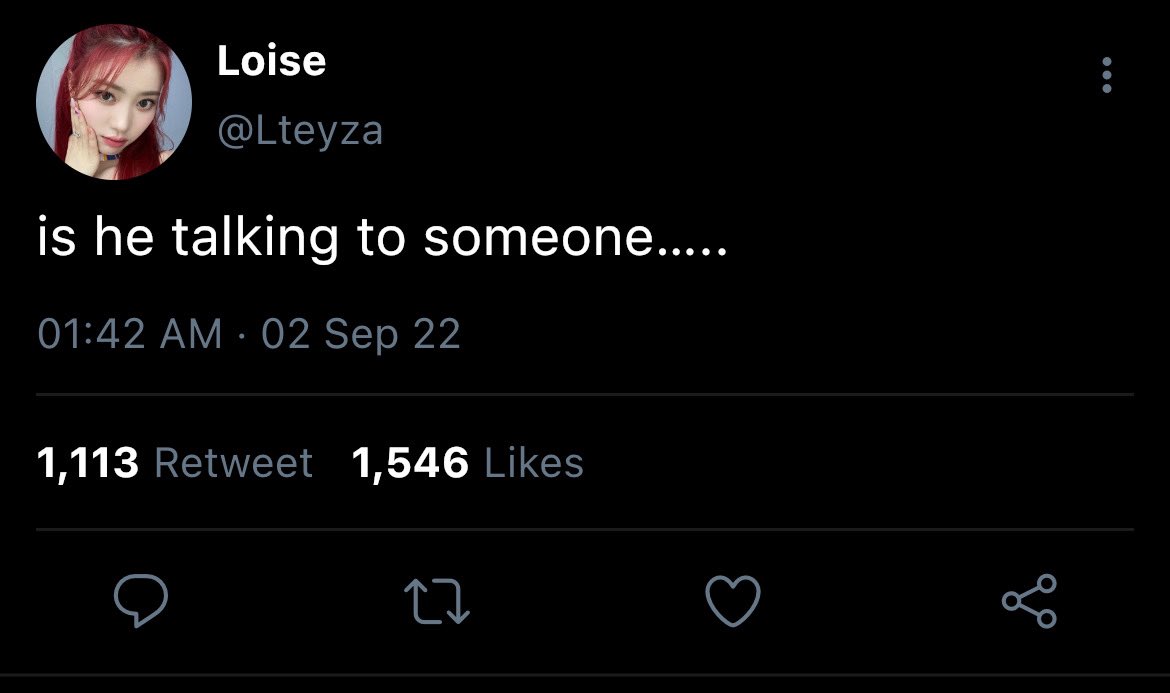
Task: Click the word 'to' in the tweet
Action: click(x=381, y=238)
